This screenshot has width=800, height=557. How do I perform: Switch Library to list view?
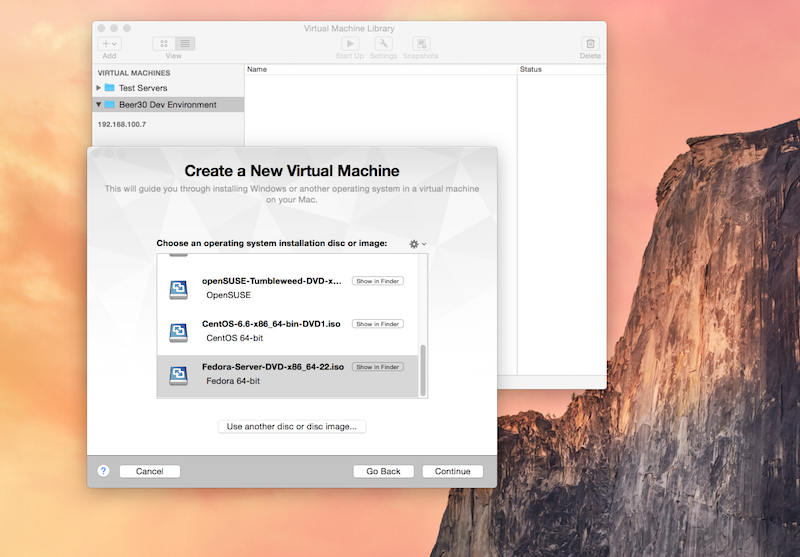click(x=185, y=44)
